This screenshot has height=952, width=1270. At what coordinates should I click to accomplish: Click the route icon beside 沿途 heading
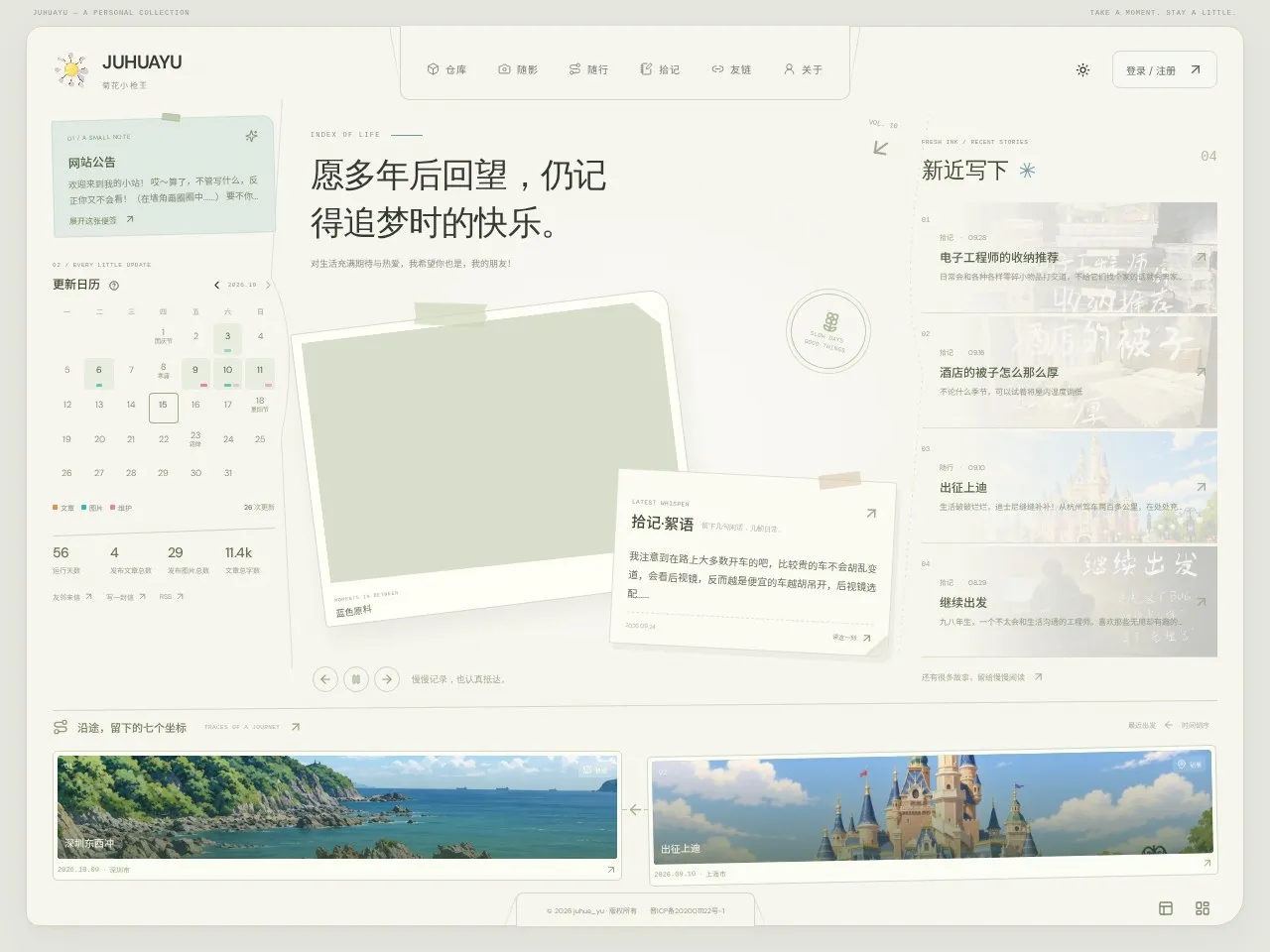(61, 728)
